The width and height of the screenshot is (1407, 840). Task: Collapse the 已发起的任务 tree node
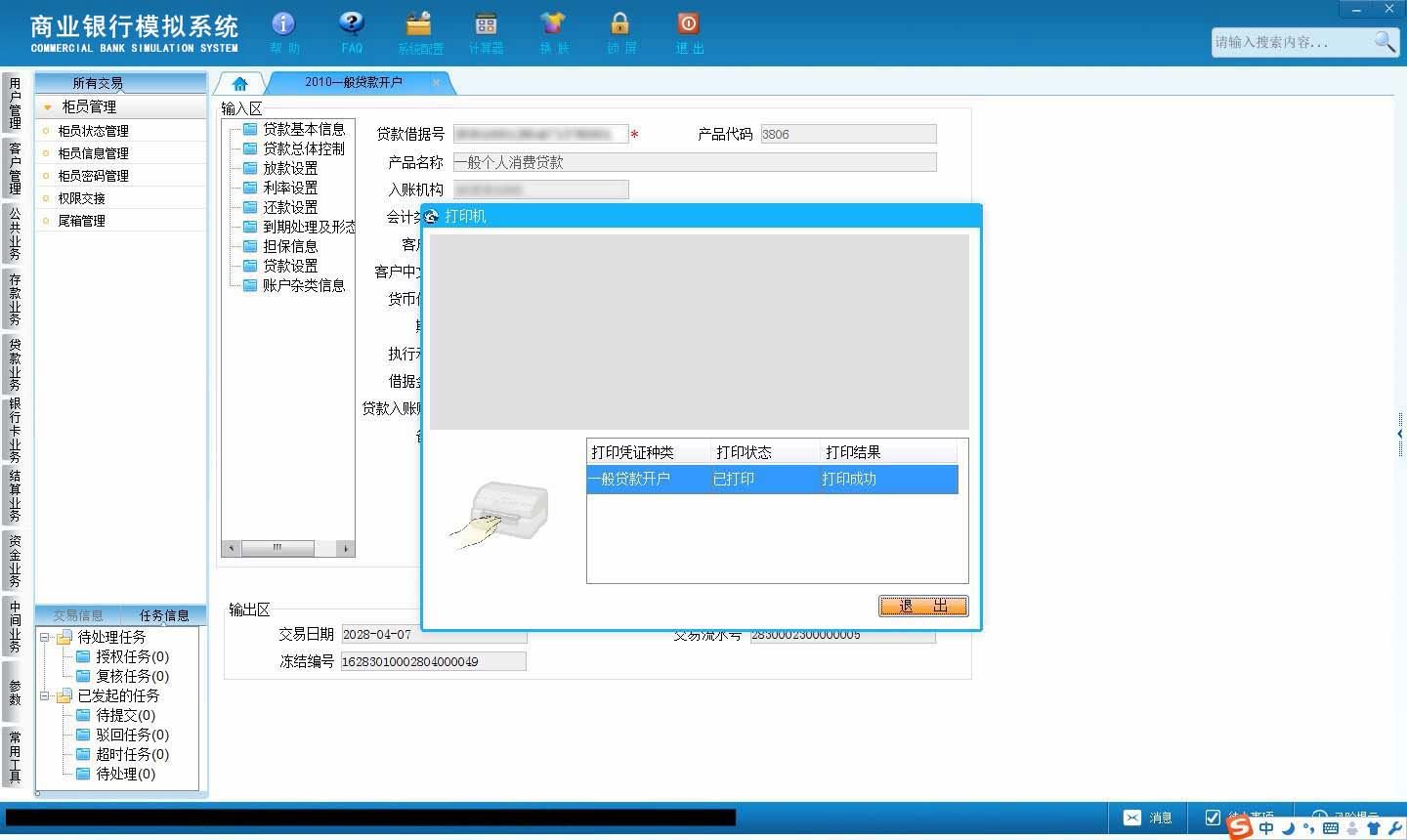44,695
